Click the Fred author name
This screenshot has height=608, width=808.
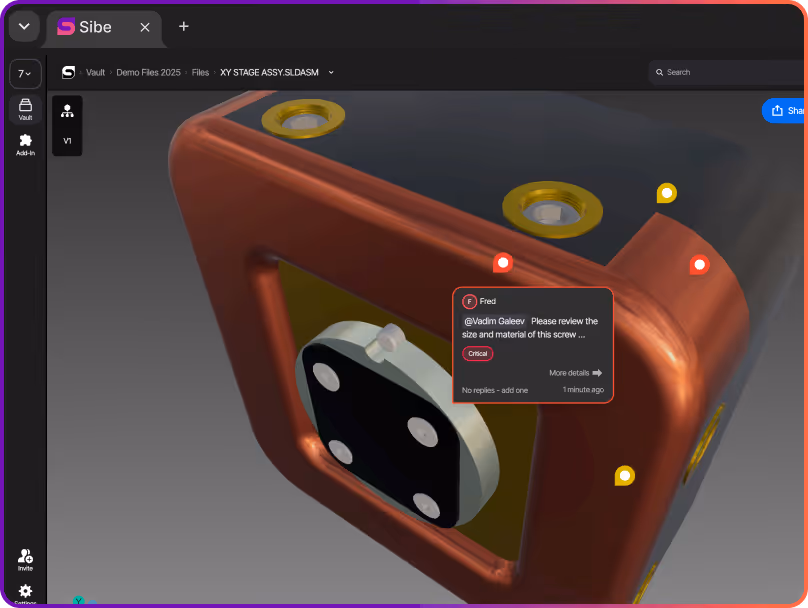[487, 301]
